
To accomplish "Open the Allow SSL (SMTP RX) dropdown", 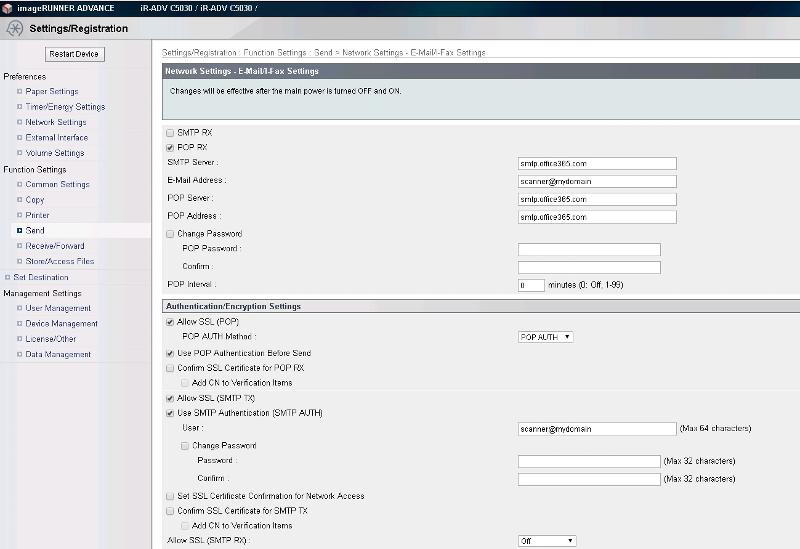I will [x=547, y=541].
